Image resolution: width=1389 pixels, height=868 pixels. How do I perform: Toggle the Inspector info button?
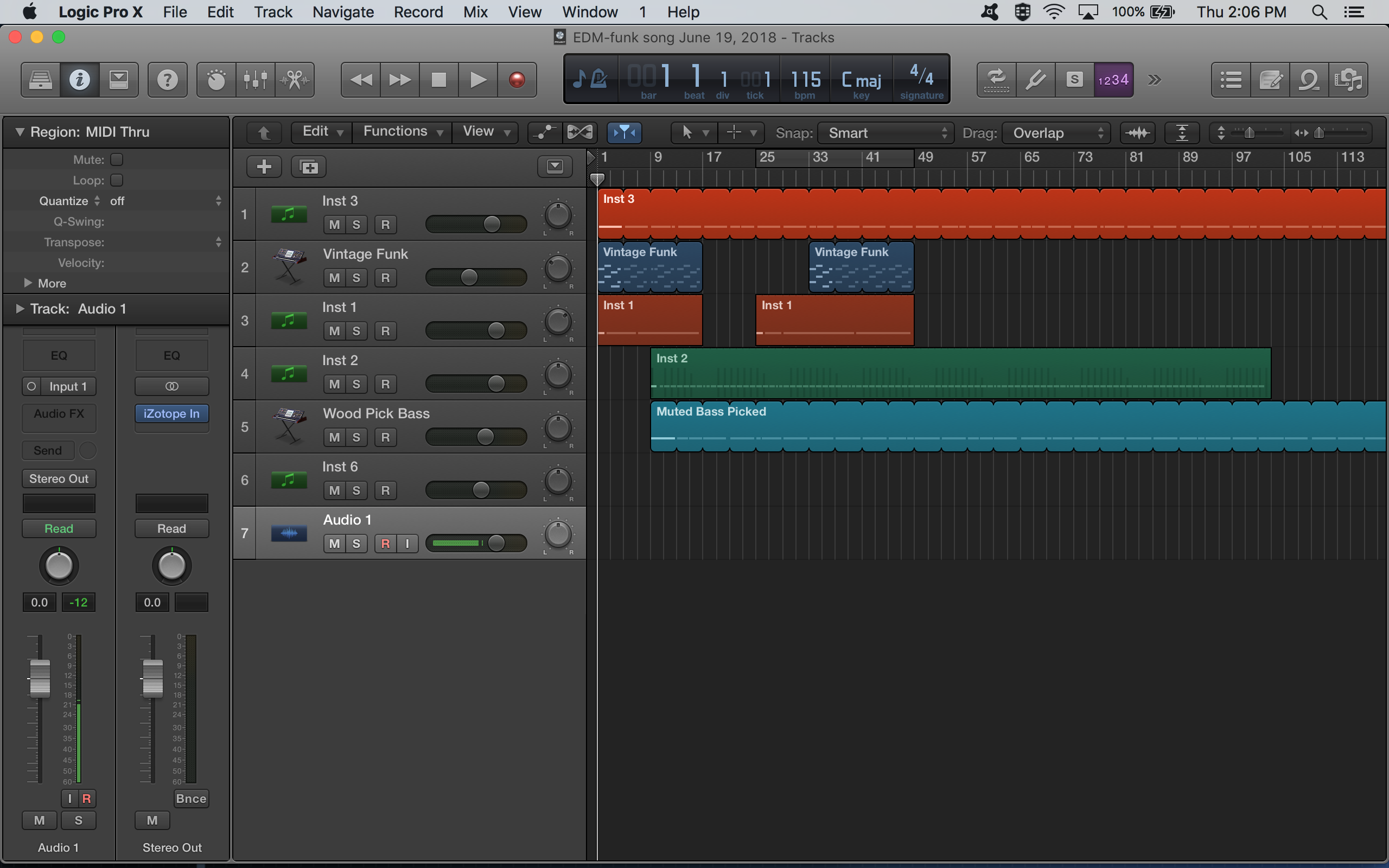pyautogui.click(x=79, y=80)
